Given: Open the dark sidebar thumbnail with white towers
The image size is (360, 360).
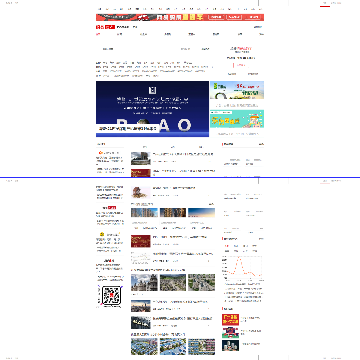Looking at the screenshot, I should coord(230,345).
